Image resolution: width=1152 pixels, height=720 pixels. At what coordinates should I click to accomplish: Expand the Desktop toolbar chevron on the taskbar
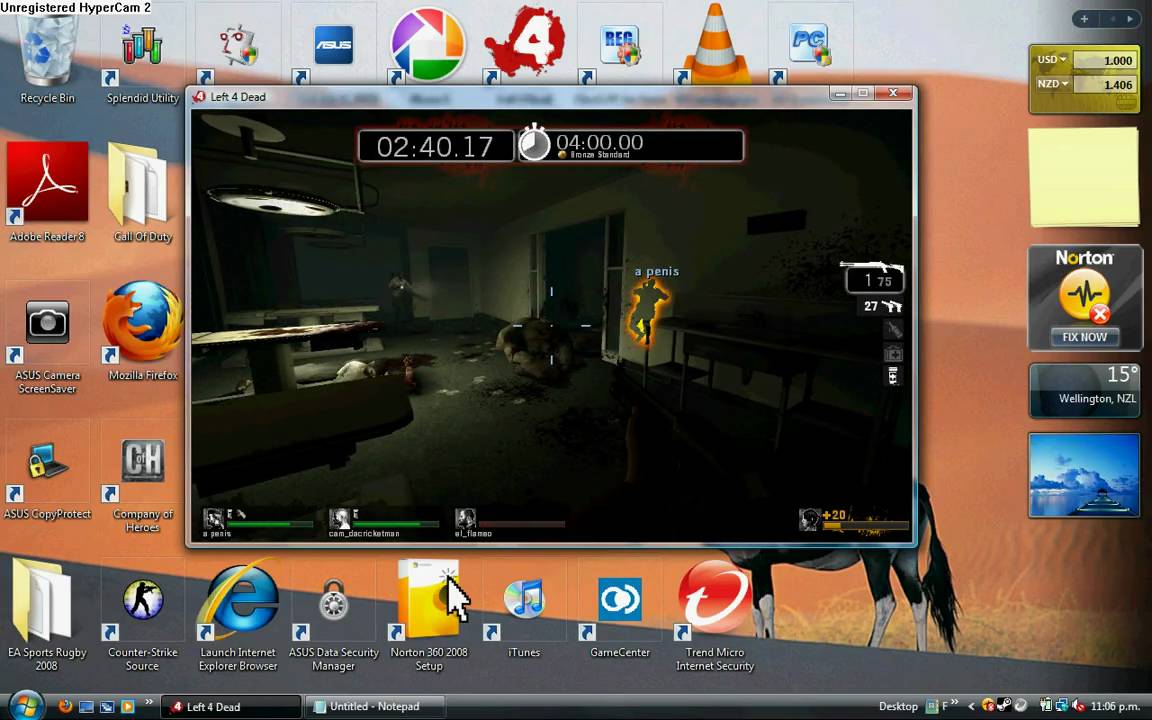click(x=954, y=702)
